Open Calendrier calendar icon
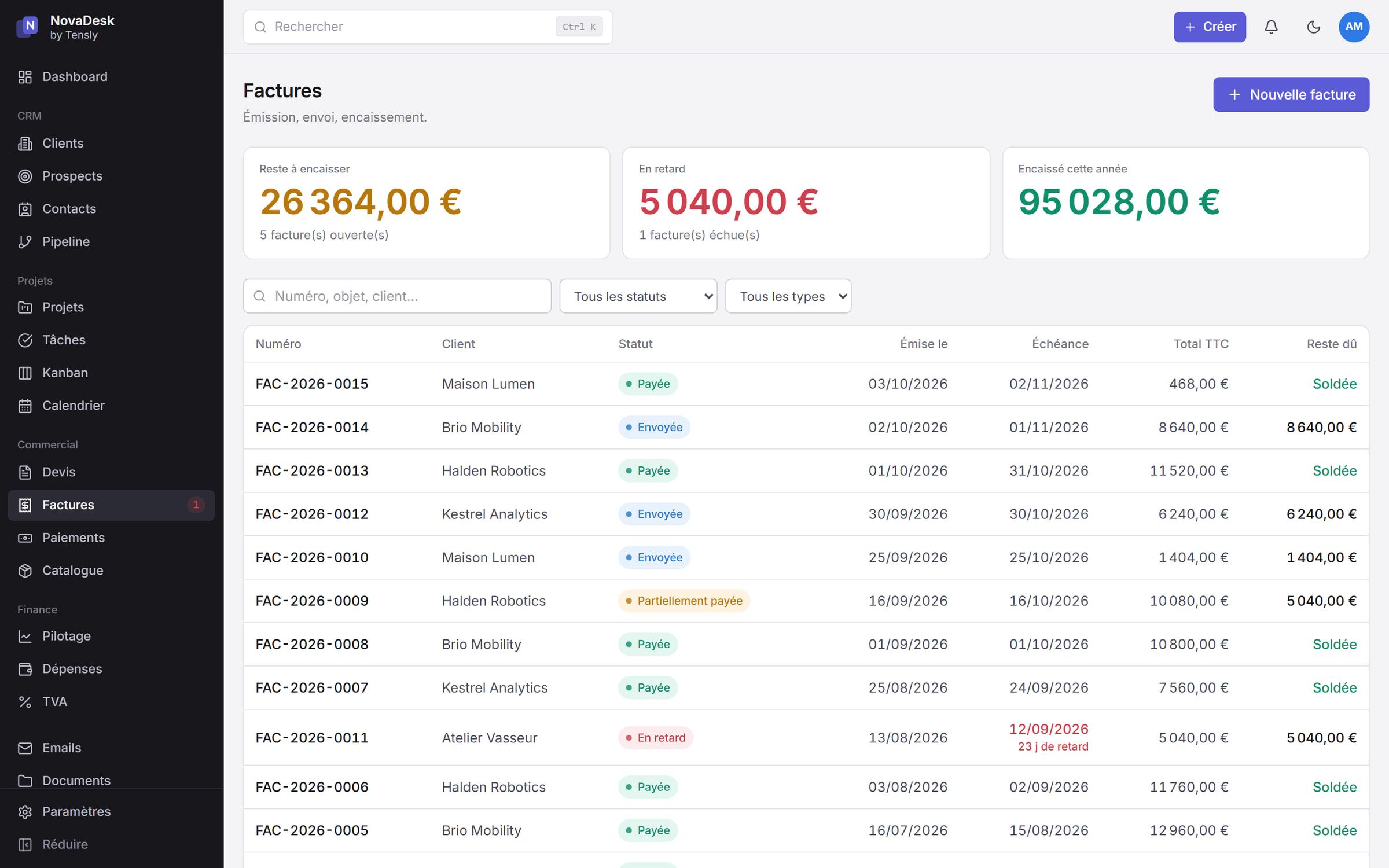Screen dimensions: 1389x868 (25, 406)
